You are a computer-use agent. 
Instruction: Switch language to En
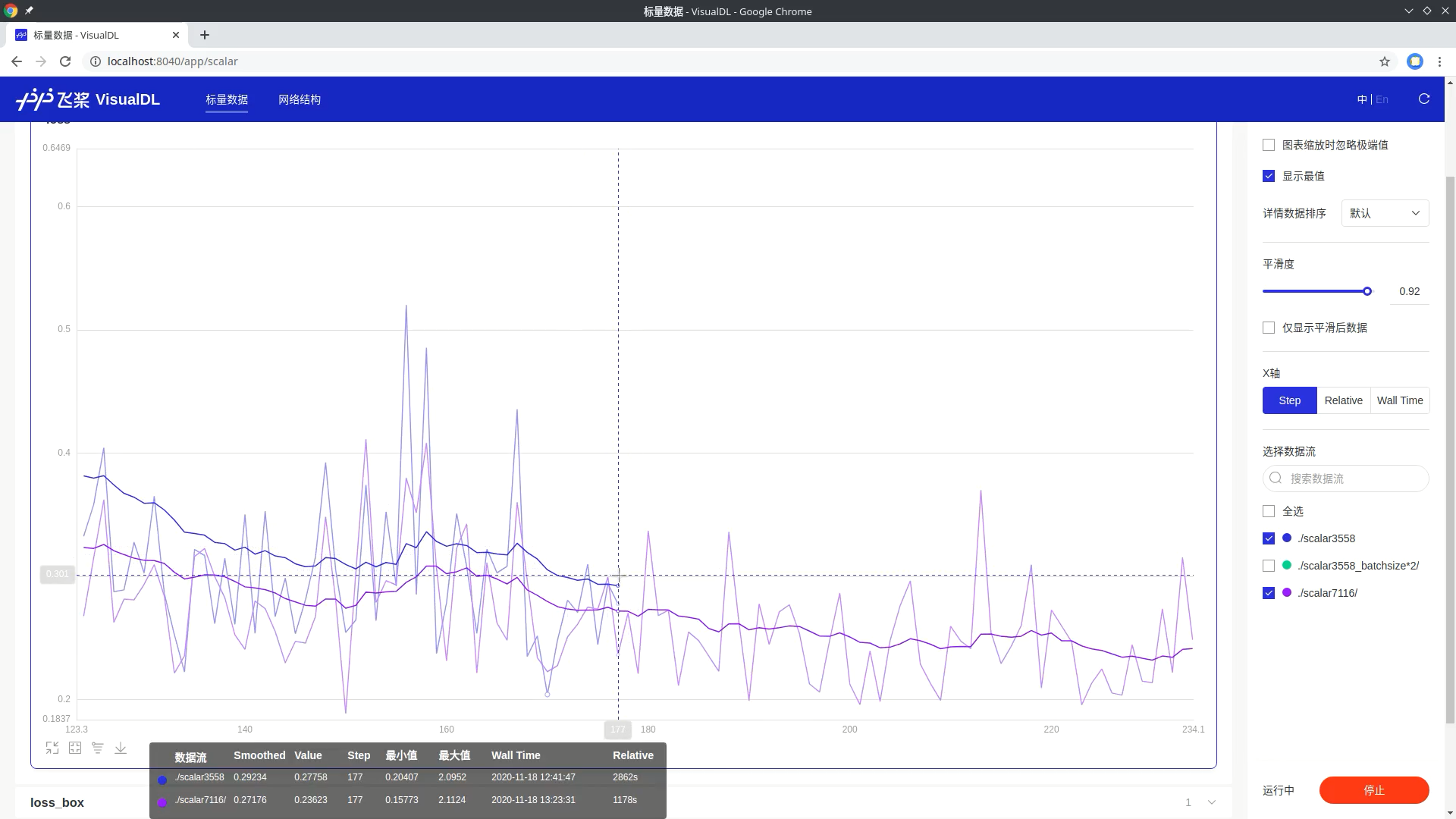click(x=1382, y=99)
